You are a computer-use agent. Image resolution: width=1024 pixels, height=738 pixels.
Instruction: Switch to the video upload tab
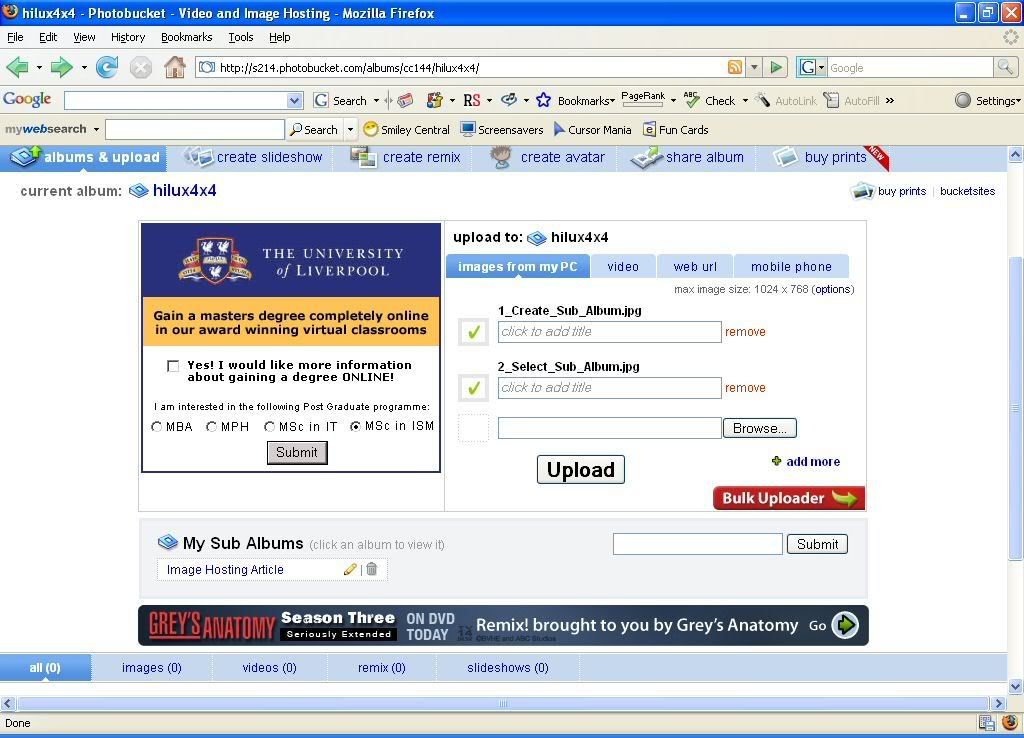(x=623, y=266)
